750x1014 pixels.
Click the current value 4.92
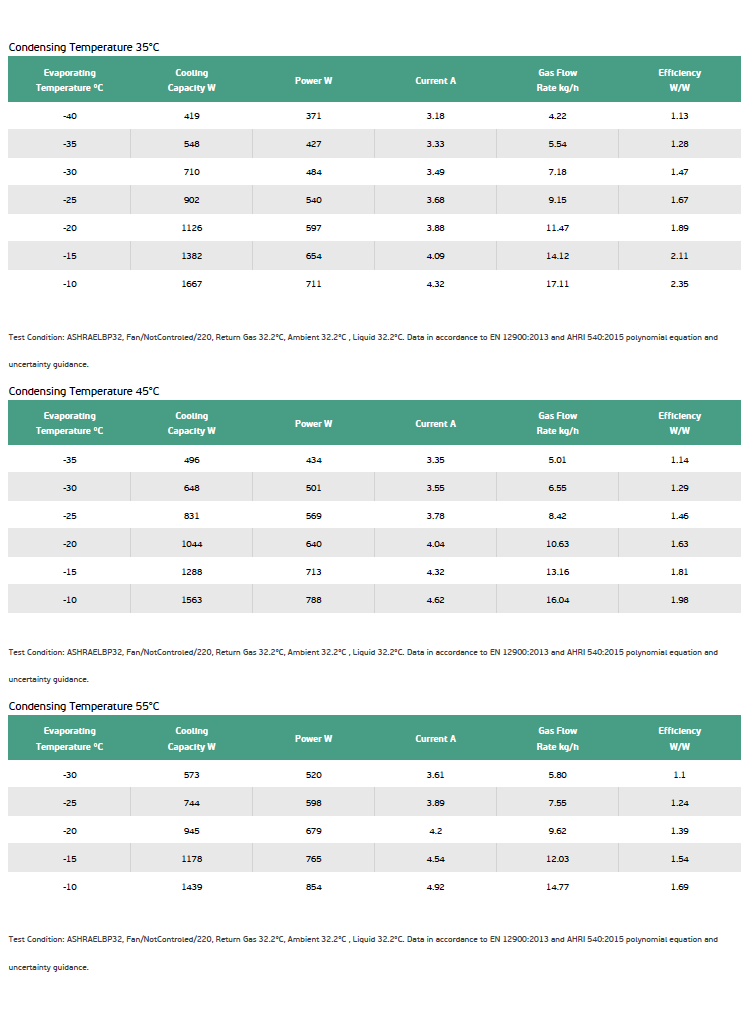pos(435,887)
